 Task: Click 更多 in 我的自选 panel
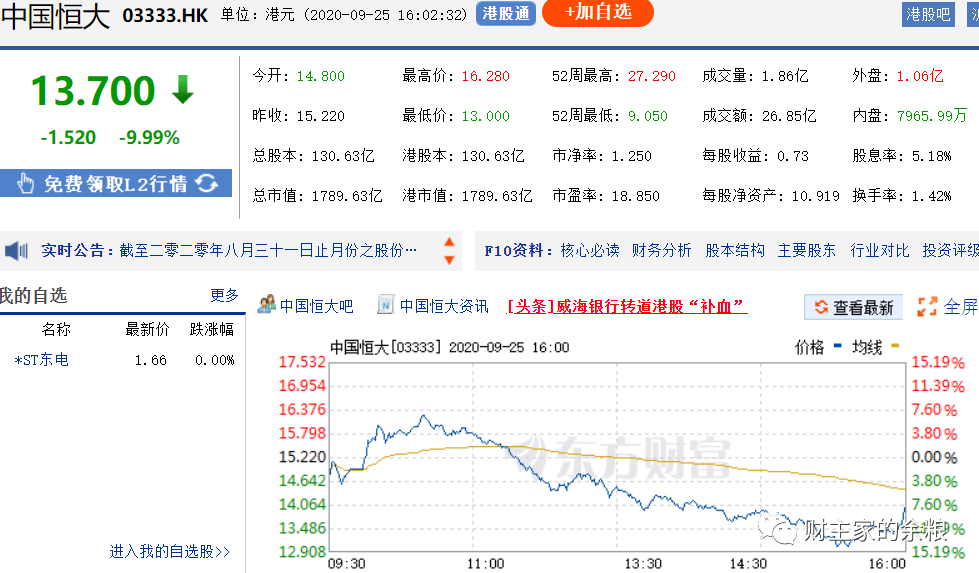[x=224, y=295]
